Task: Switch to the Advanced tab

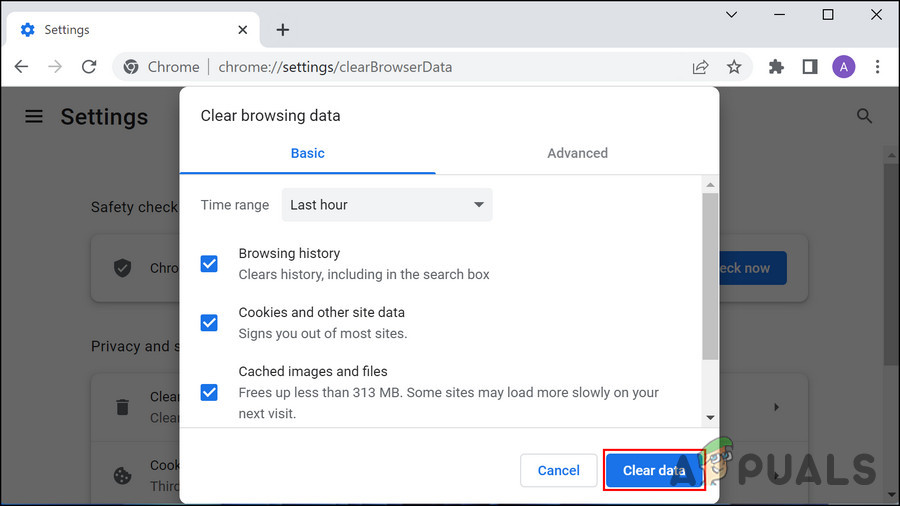Action: [577, 153]
